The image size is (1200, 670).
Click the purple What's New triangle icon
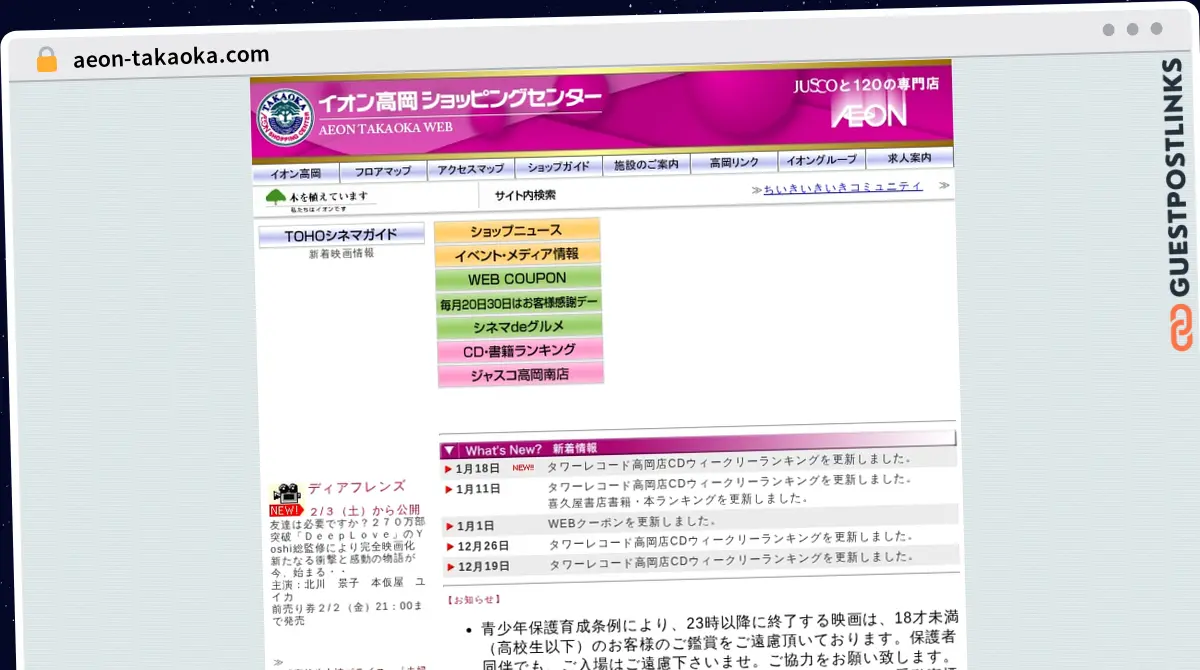click(x=450, y=450)
